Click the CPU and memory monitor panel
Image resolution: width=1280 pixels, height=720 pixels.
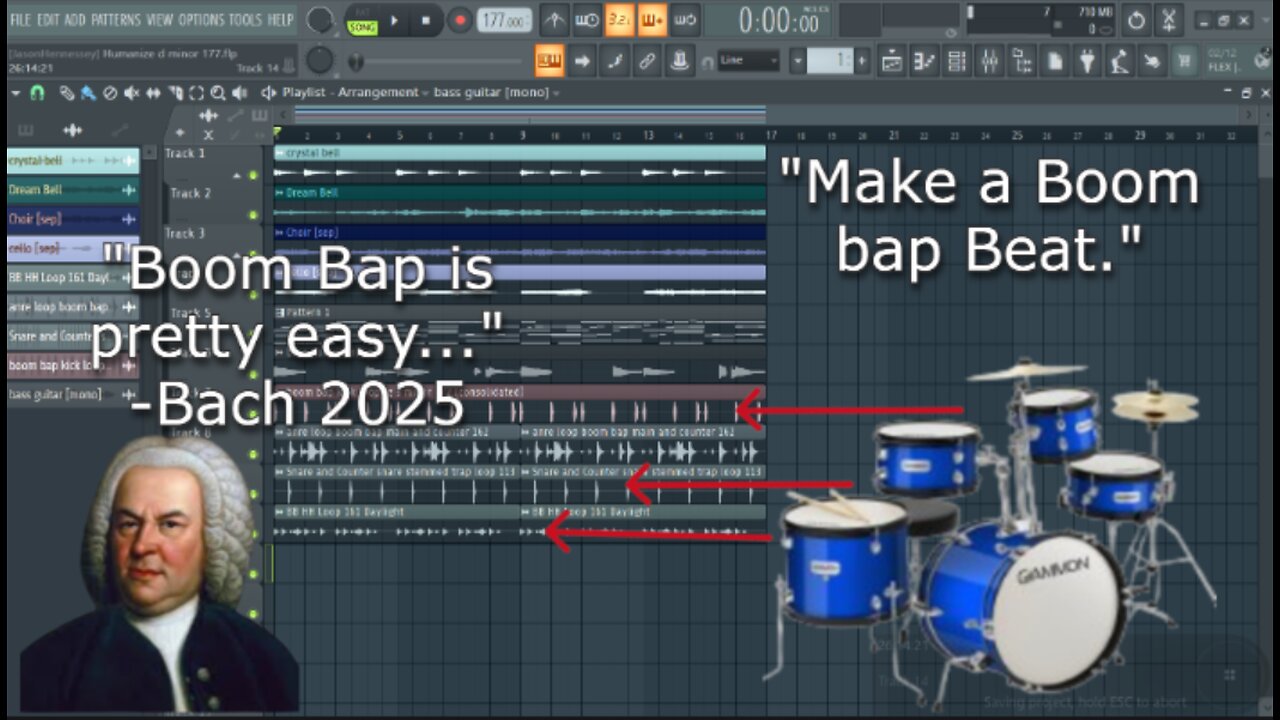click(x=1040, y=20)
